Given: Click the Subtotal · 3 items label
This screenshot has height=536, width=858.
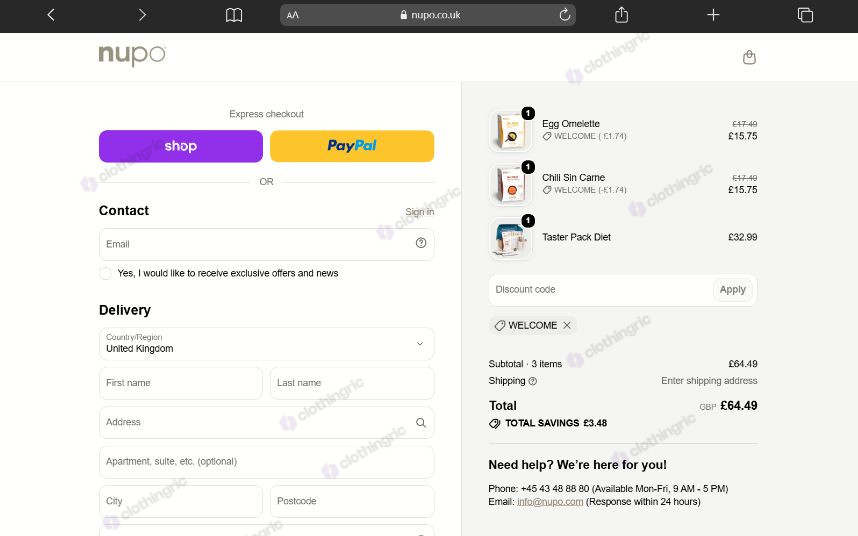Looking at the screenshot, I should click(525, 364).
